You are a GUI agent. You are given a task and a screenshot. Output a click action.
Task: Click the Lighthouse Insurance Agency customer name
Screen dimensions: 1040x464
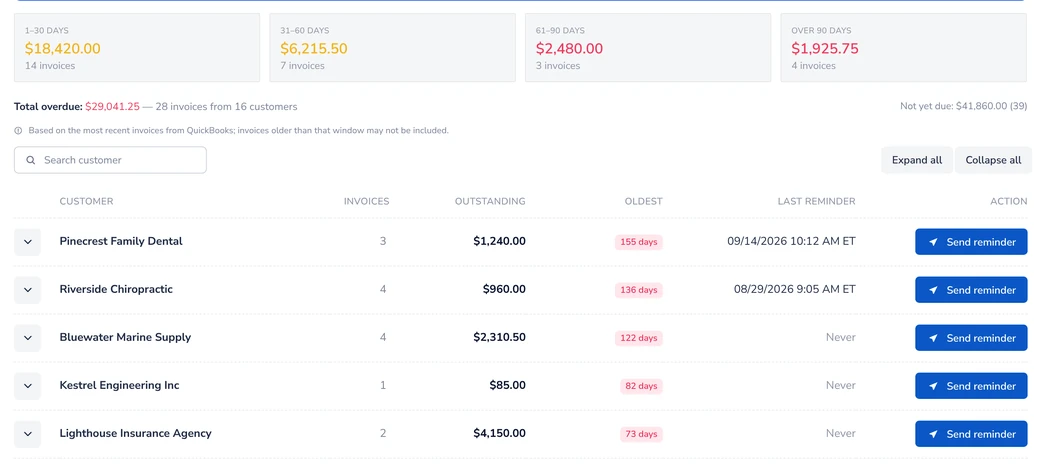[135, 433]
